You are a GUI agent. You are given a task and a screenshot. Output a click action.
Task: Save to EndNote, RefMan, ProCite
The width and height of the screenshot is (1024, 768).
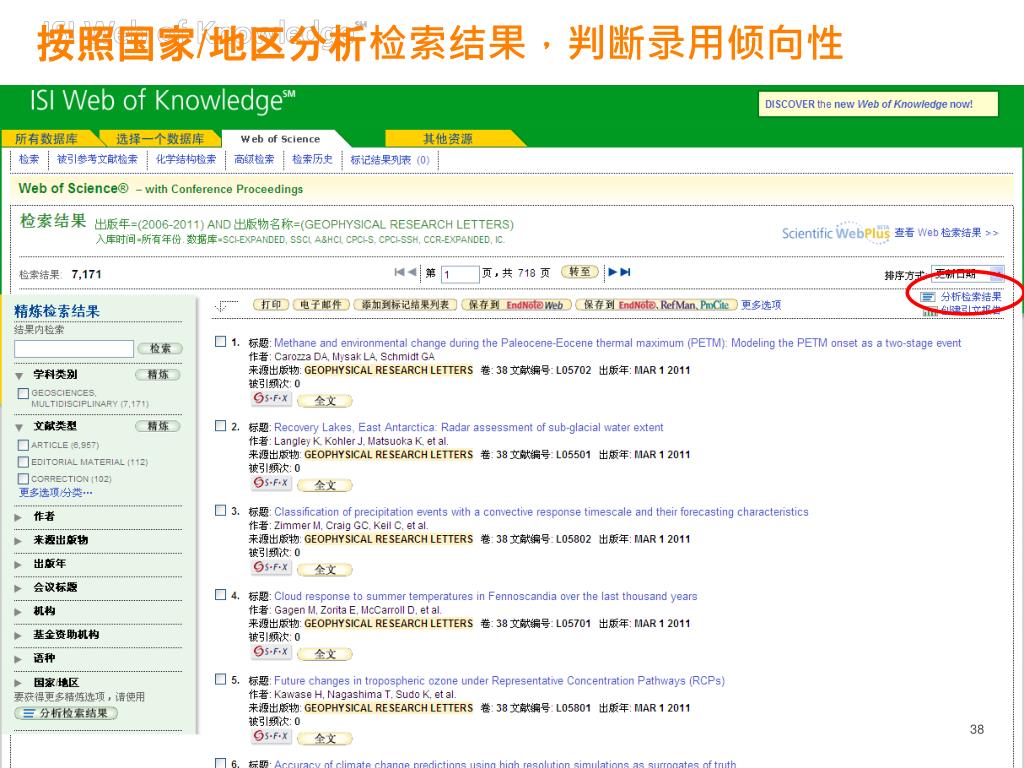656,304
